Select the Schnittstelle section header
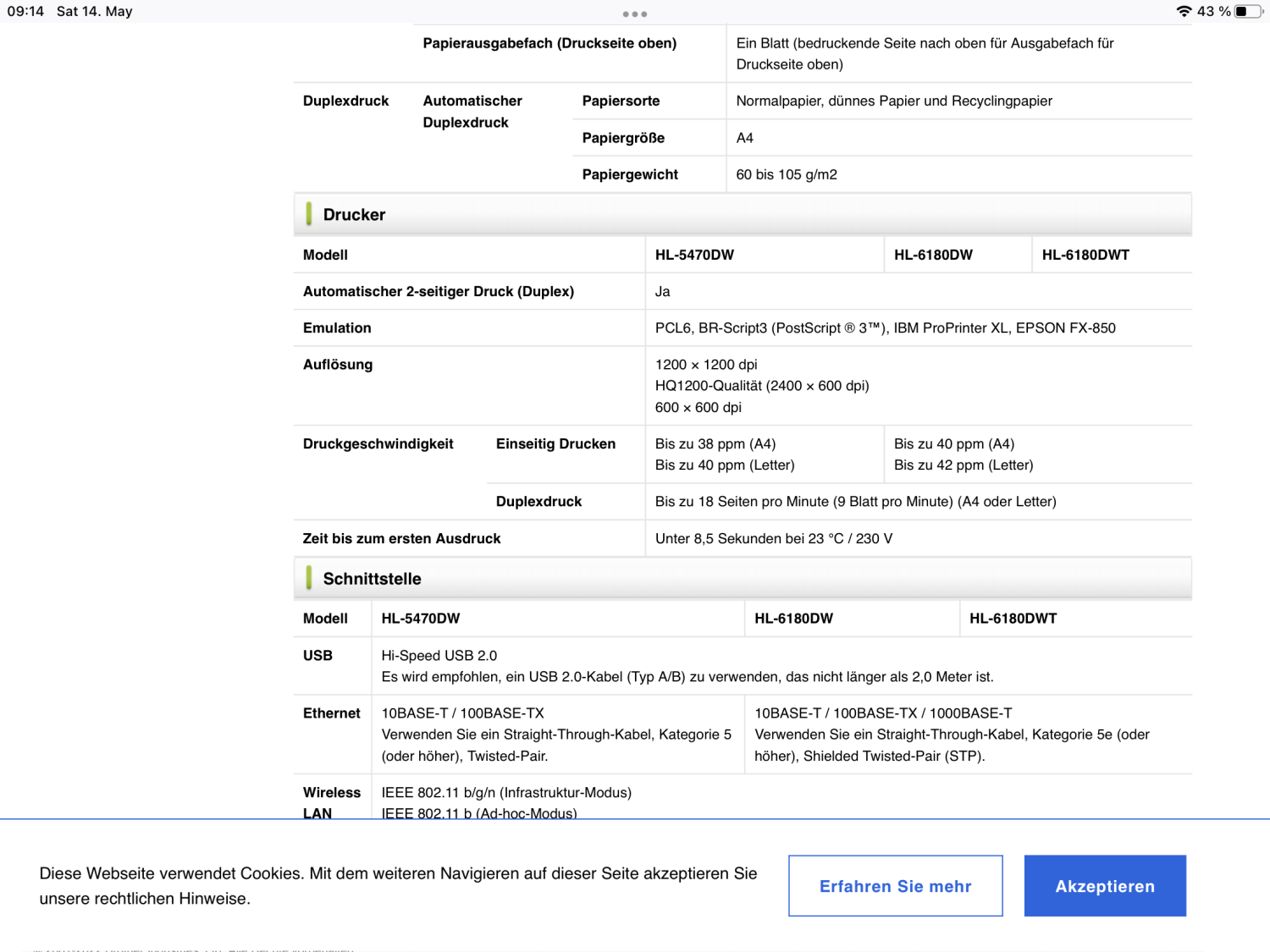1270x952 pixels. click(372, 579)
